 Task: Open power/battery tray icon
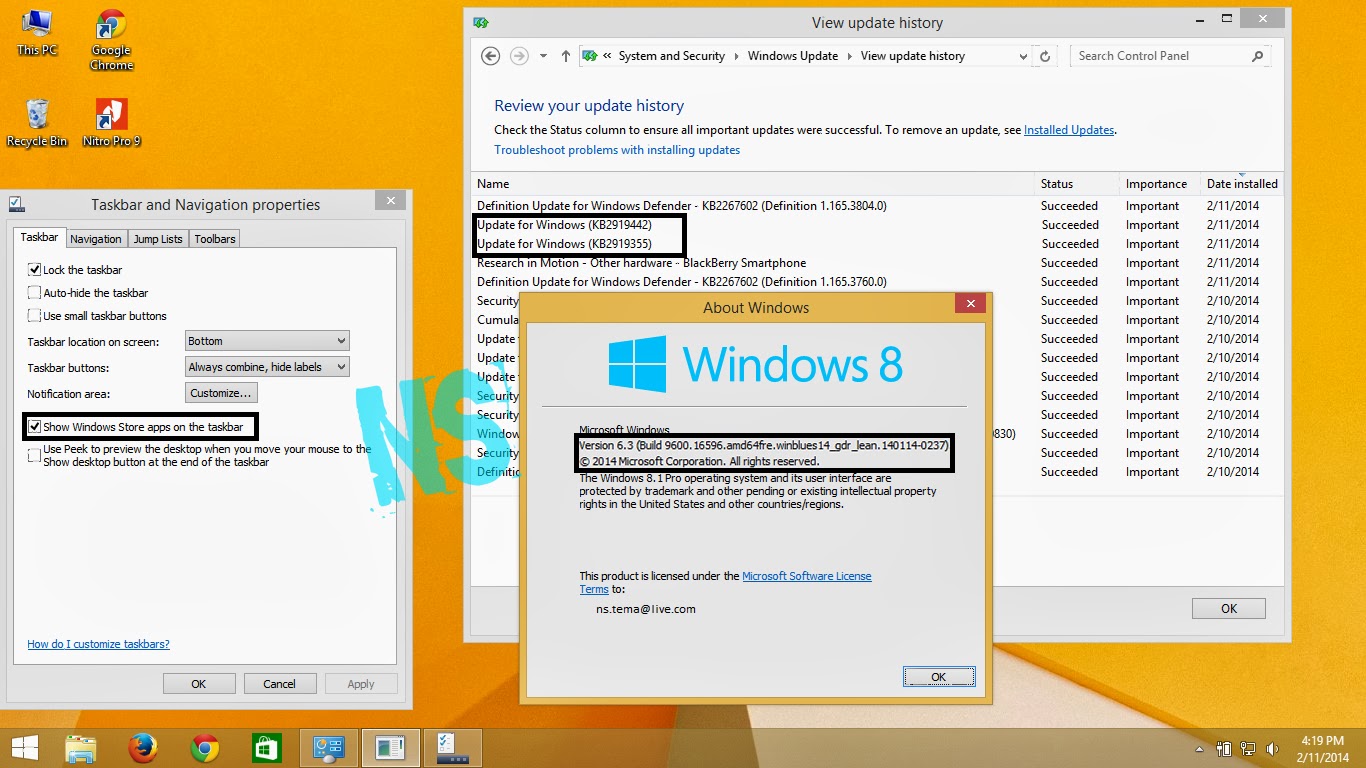point(1224,748)
